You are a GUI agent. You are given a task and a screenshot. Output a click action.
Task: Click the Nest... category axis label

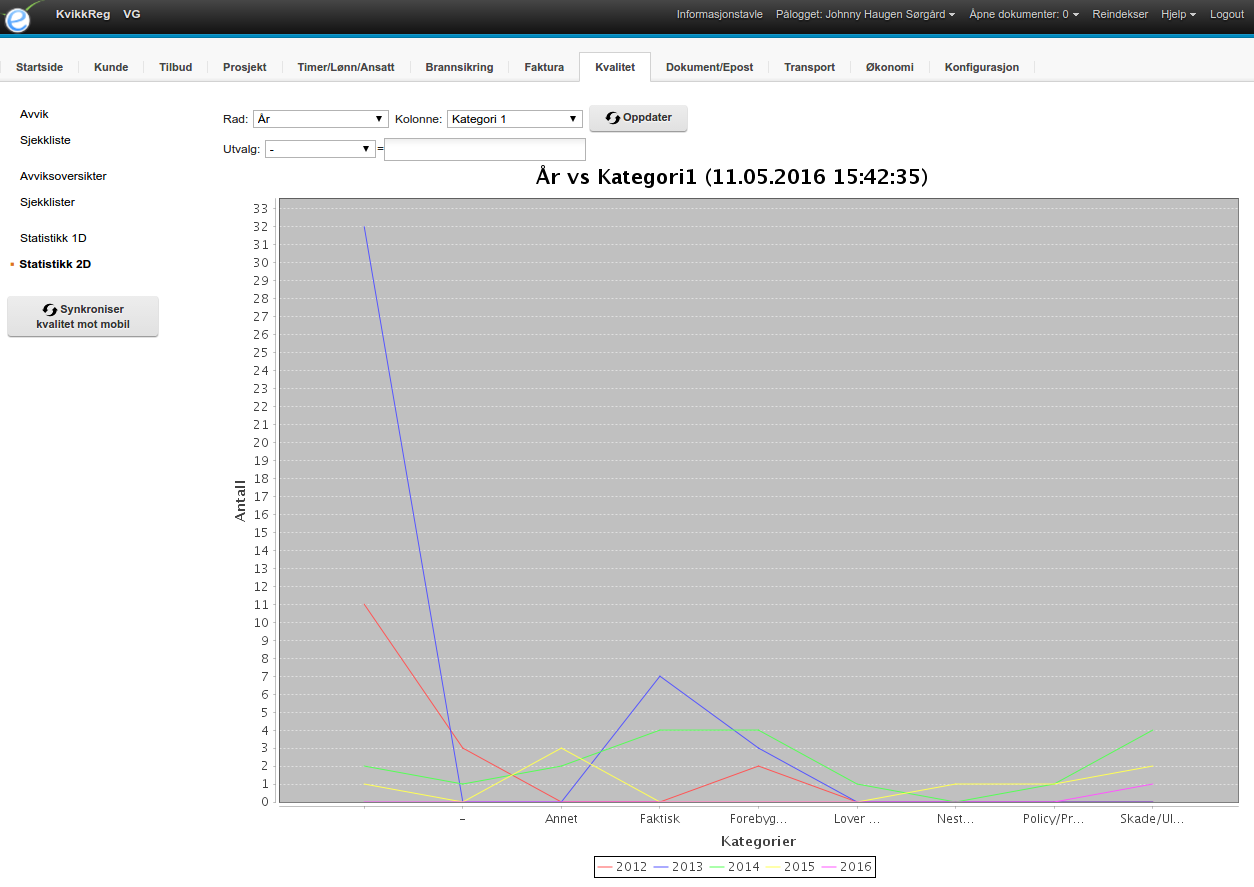(x=955, y=818)
